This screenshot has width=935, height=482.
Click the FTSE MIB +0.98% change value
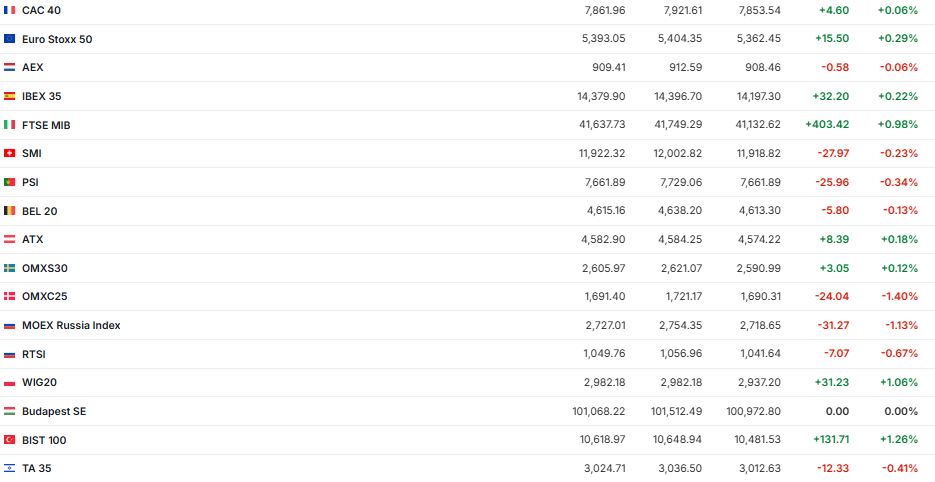click(897, 125)
